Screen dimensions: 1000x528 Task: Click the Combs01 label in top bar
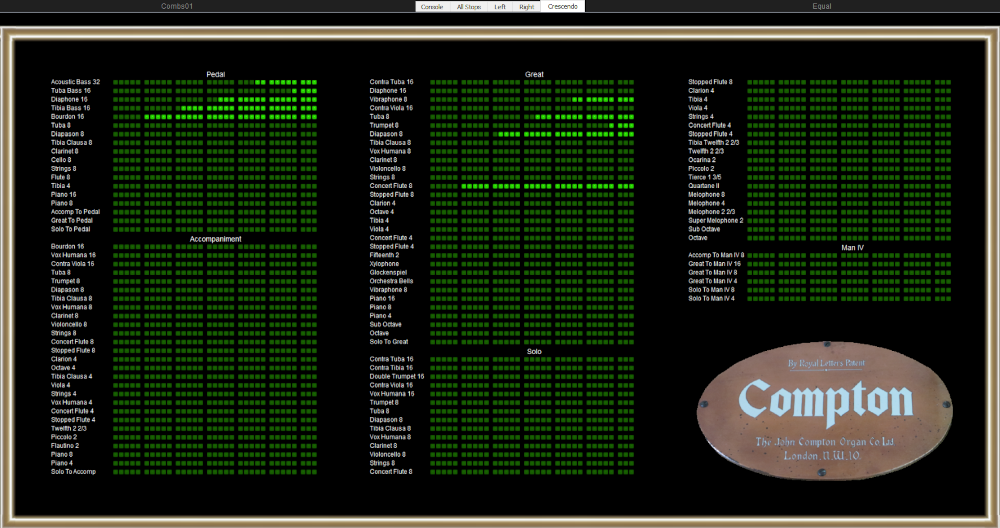click(176, 6)
